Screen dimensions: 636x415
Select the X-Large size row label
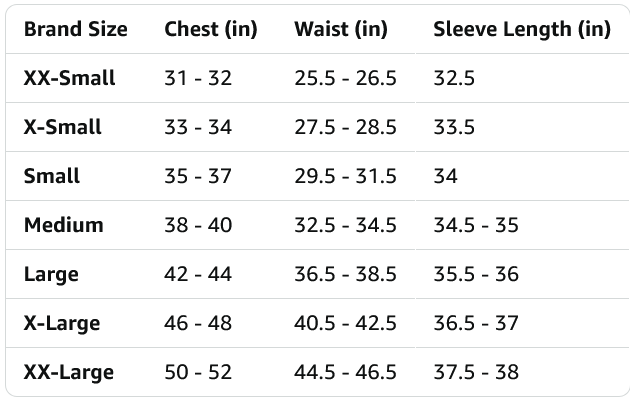[x=61, y=323]
